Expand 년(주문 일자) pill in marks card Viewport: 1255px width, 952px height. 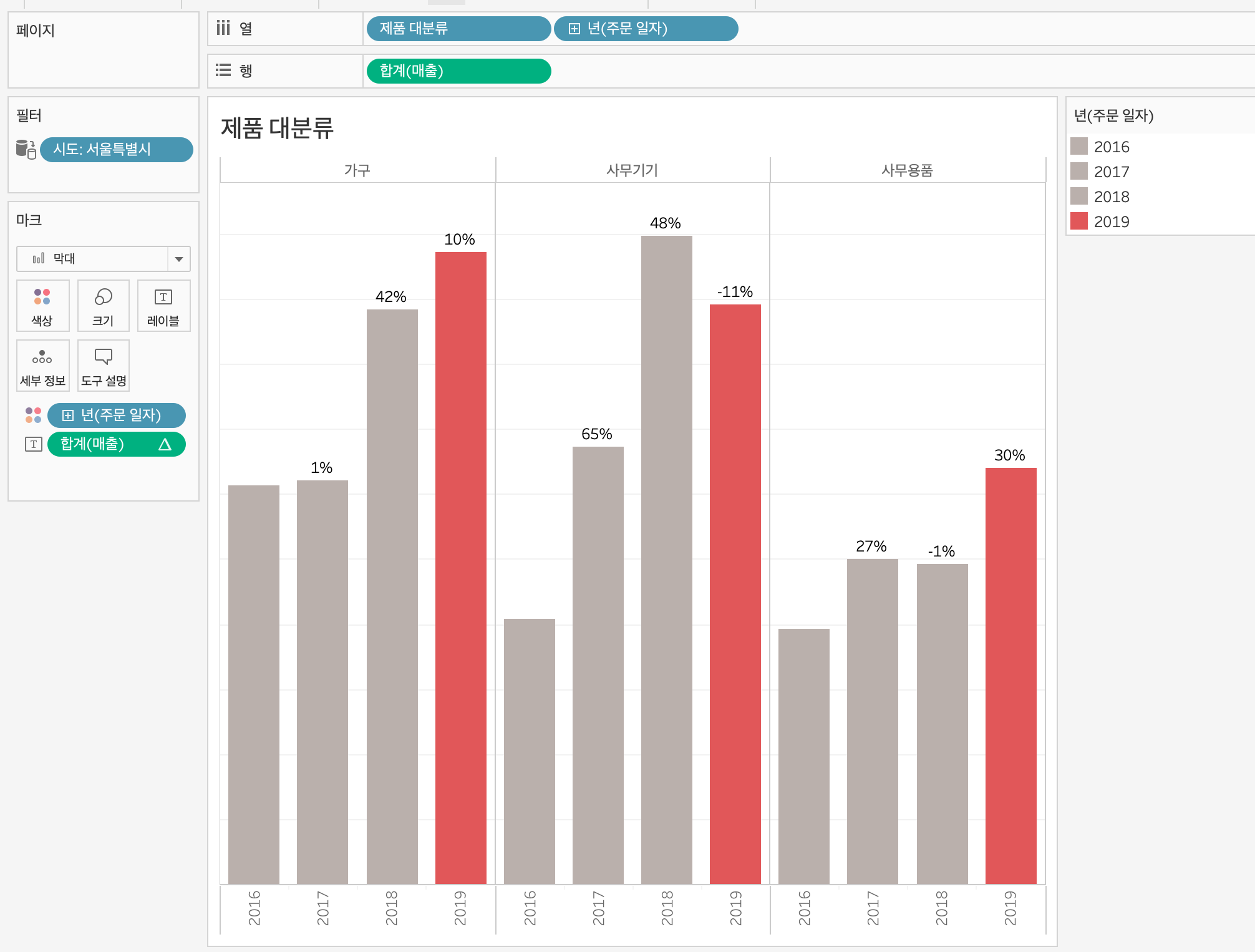click(x=68, y=415)
